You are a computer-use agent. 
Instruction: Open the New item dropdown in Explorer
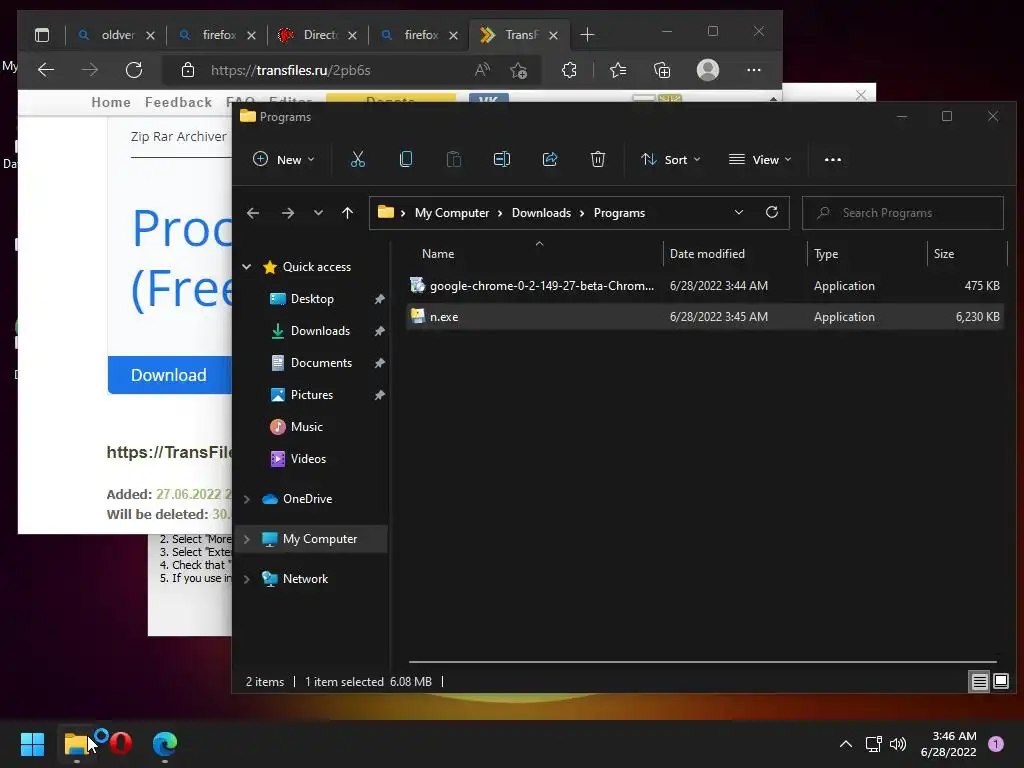(283, 159)
